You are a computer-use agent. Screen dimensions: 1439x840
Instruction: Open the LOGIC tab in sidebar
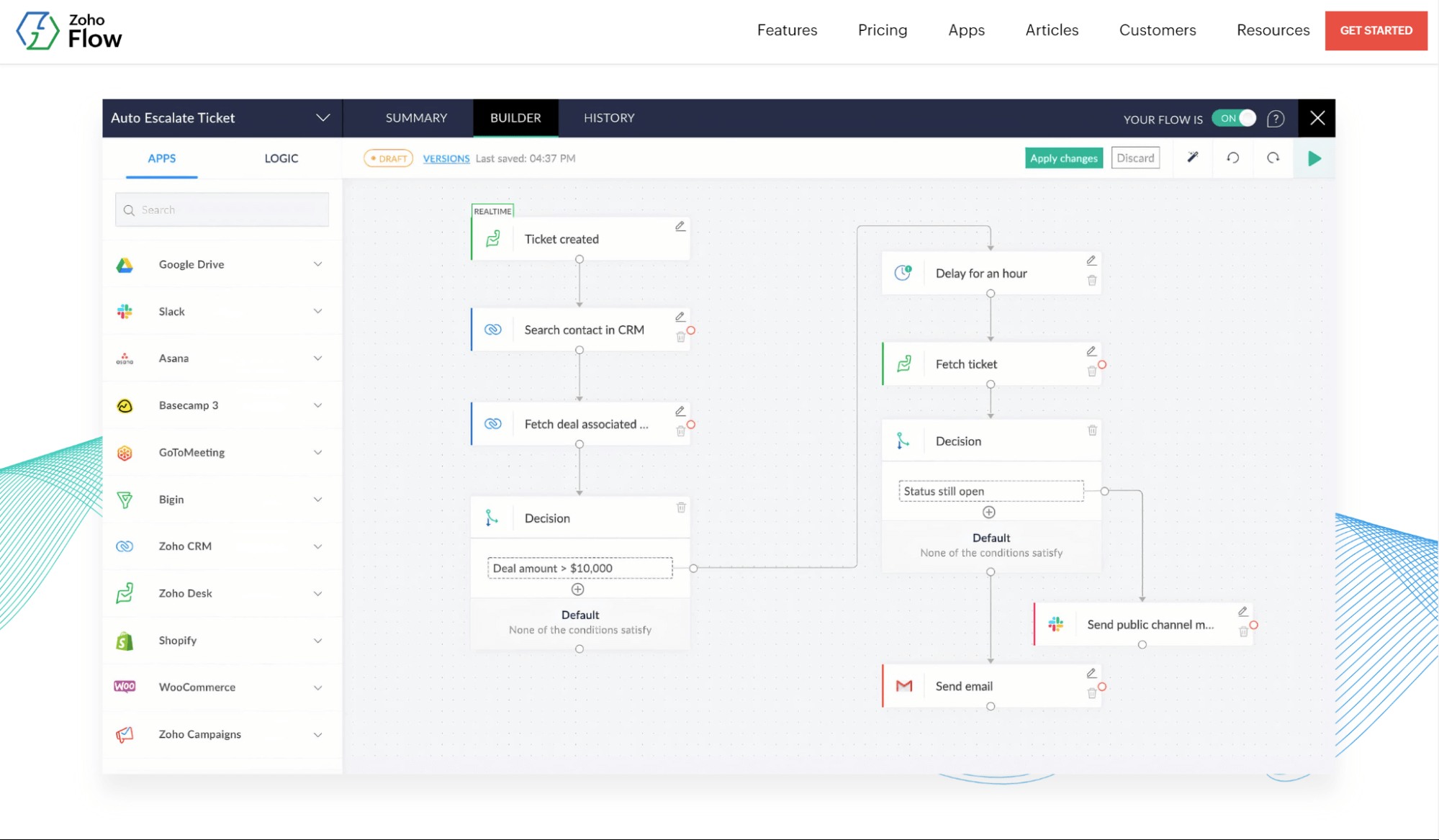tap(281, 158)
